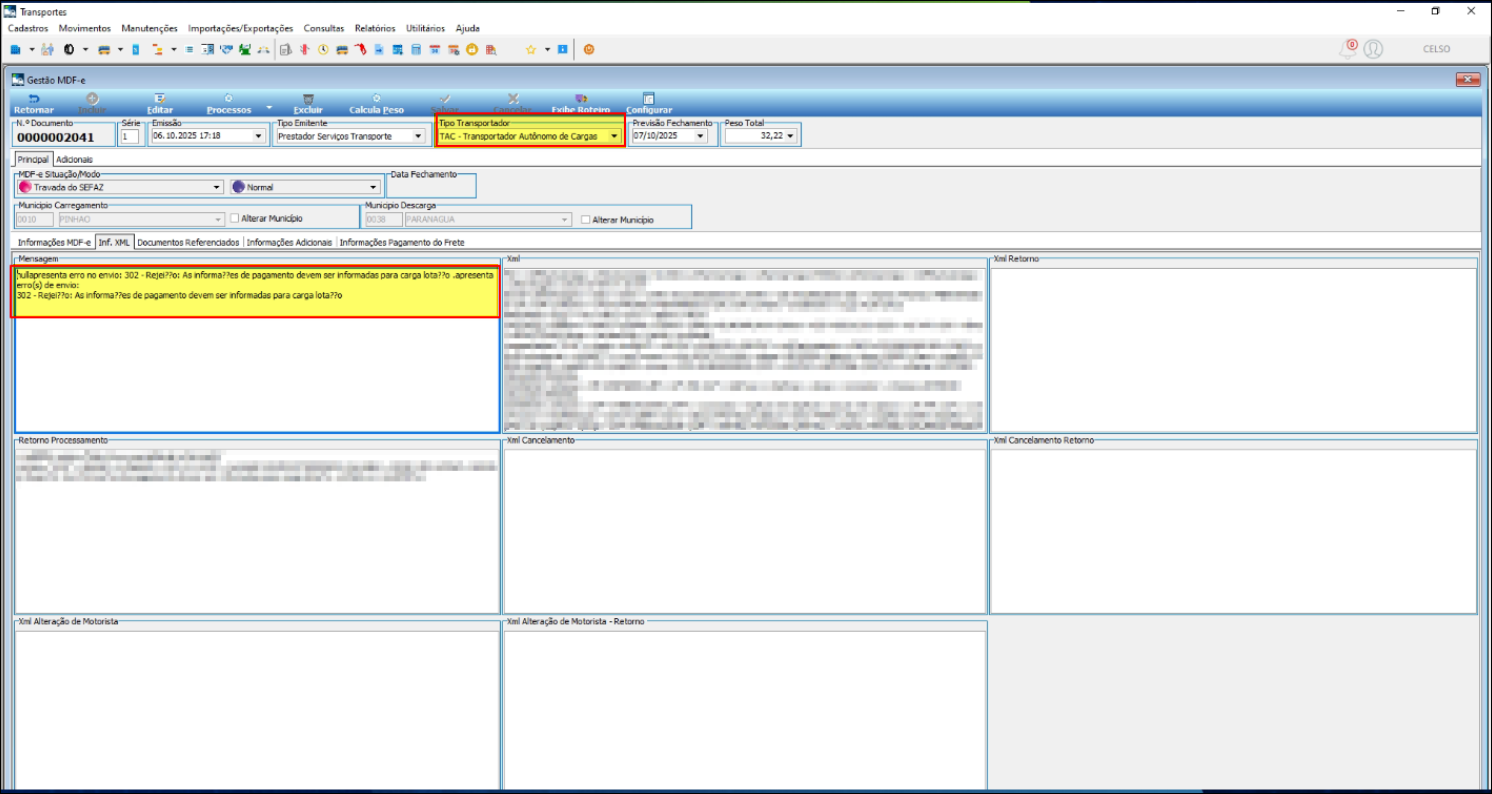Switch to the Adicionais tab

[x=74, y=159]
